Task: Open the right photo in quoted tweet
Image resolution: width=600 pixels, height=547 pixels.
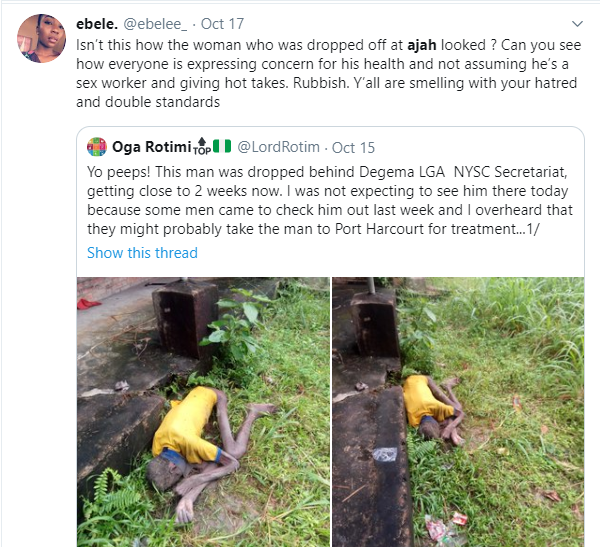Action: 458,412
